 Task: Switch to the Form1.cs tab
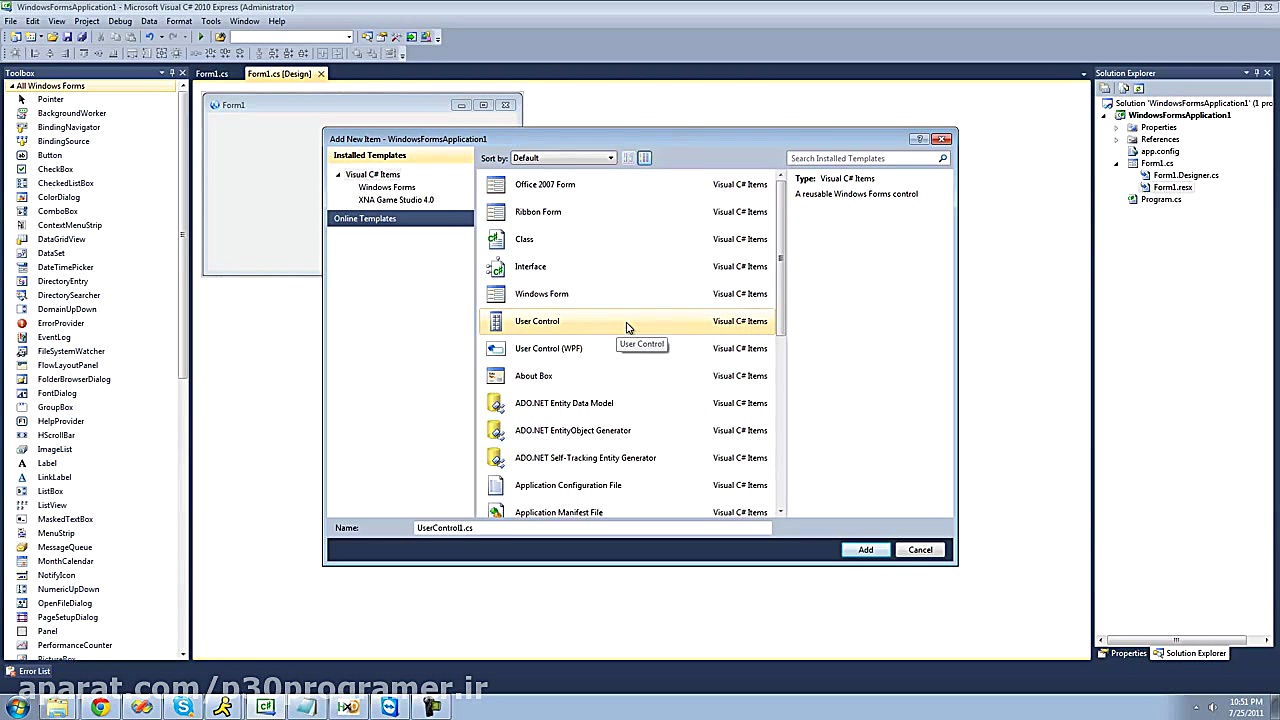[212, 74]
